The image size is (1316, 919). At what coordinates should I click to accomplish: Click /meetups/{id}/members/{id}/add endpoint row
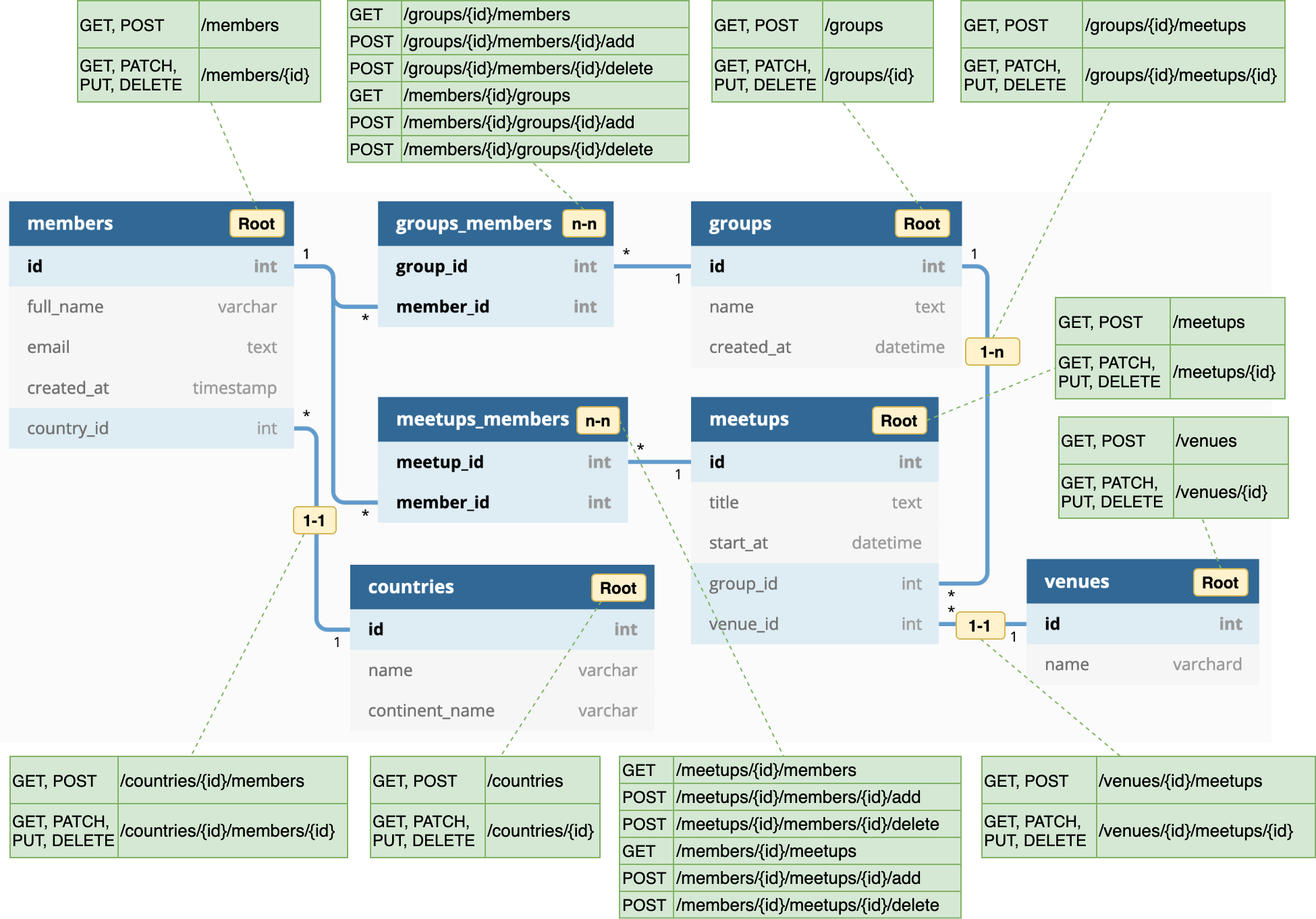(x=798, y=797)
